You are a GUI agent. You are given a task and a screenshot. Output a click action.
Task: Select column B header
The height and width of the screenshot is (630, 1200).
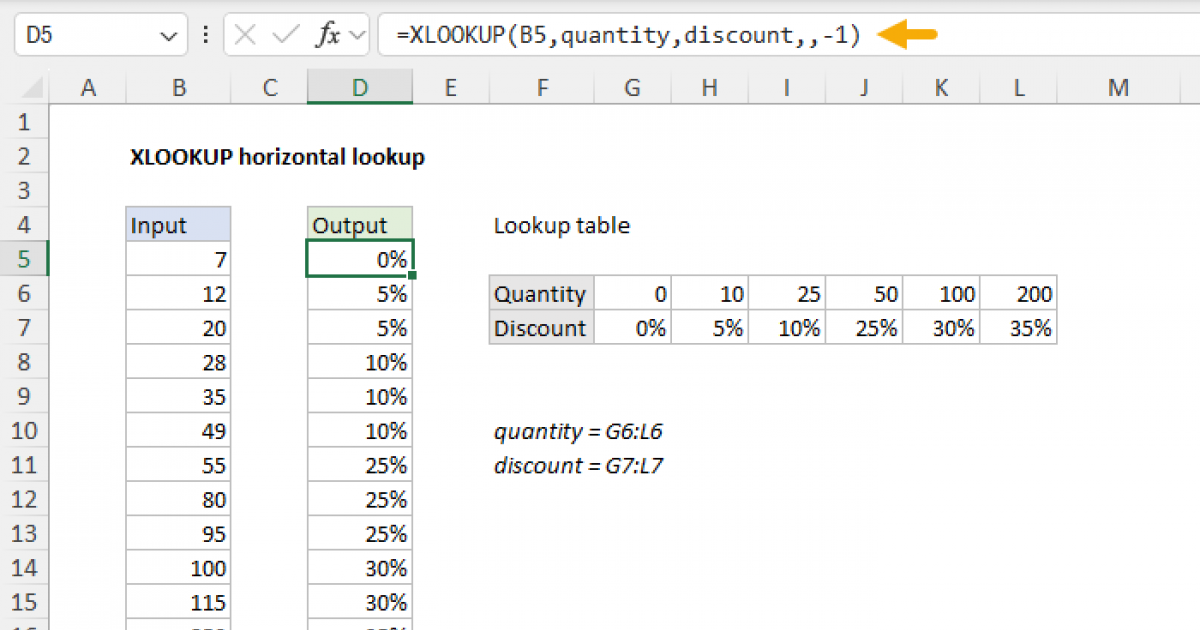[x=178, y=87]
